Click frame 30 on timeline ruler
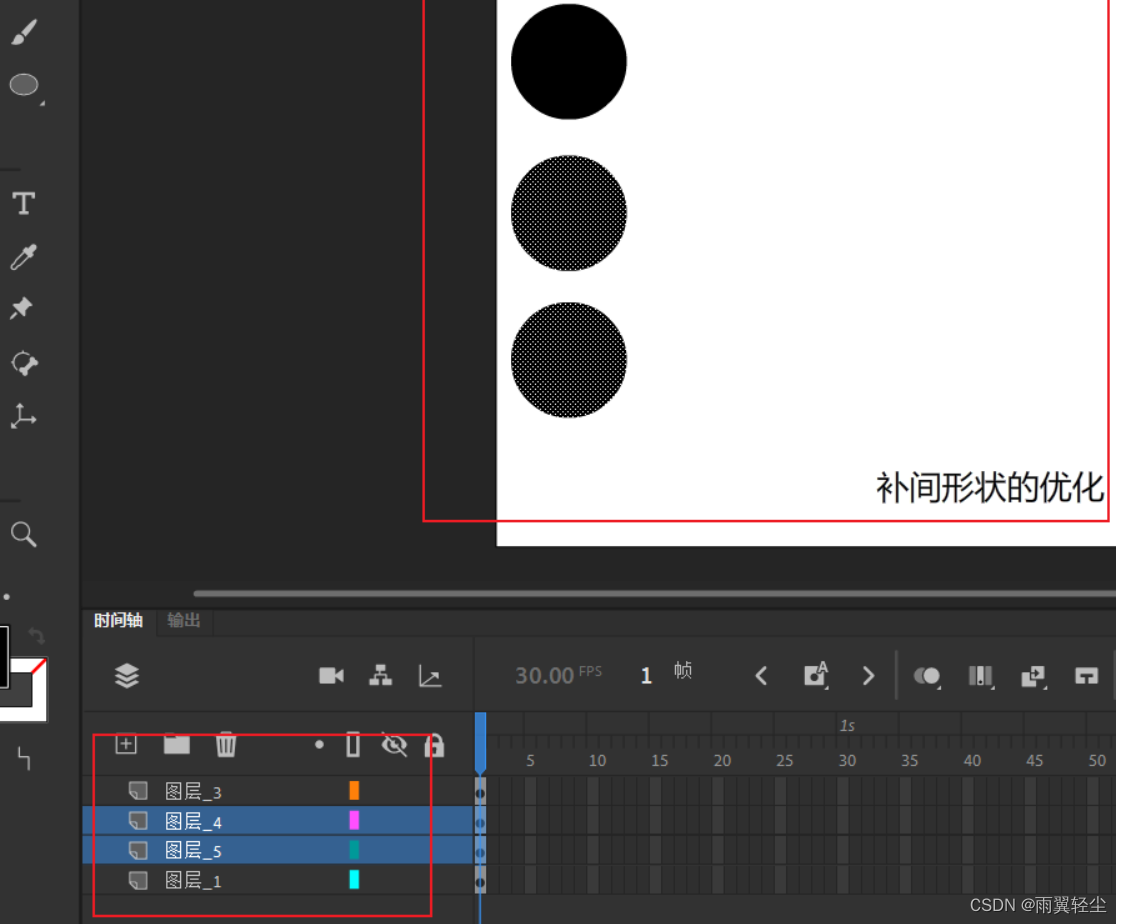This screenshot has width=1123, height=924. coord(847,760)
